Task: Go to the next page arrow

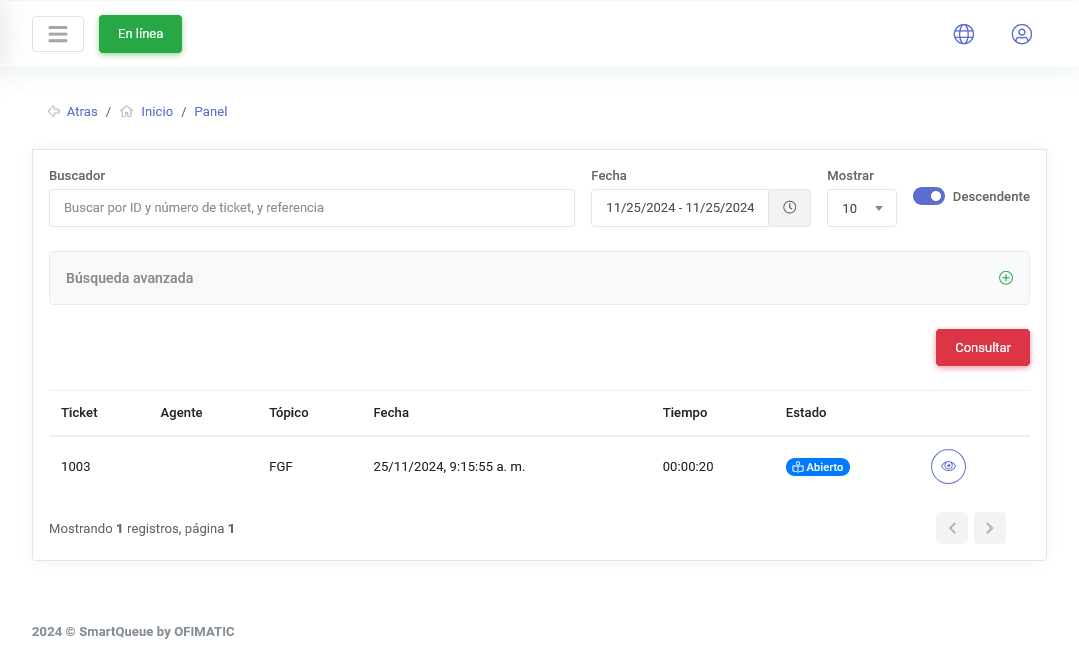Action: point(989,528)
